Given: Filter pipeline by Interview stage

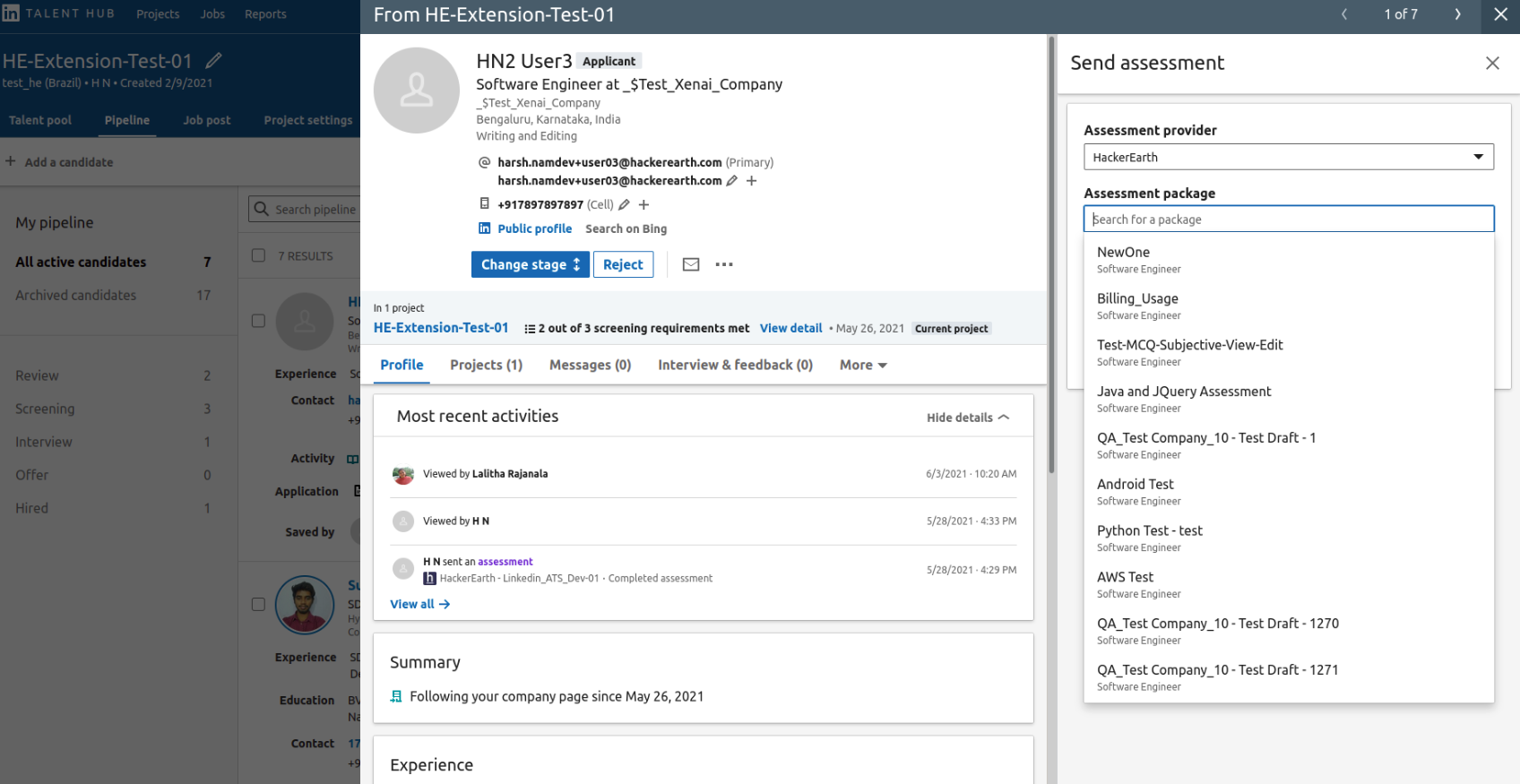Looking at the screenshot, I should pos(113,443).
